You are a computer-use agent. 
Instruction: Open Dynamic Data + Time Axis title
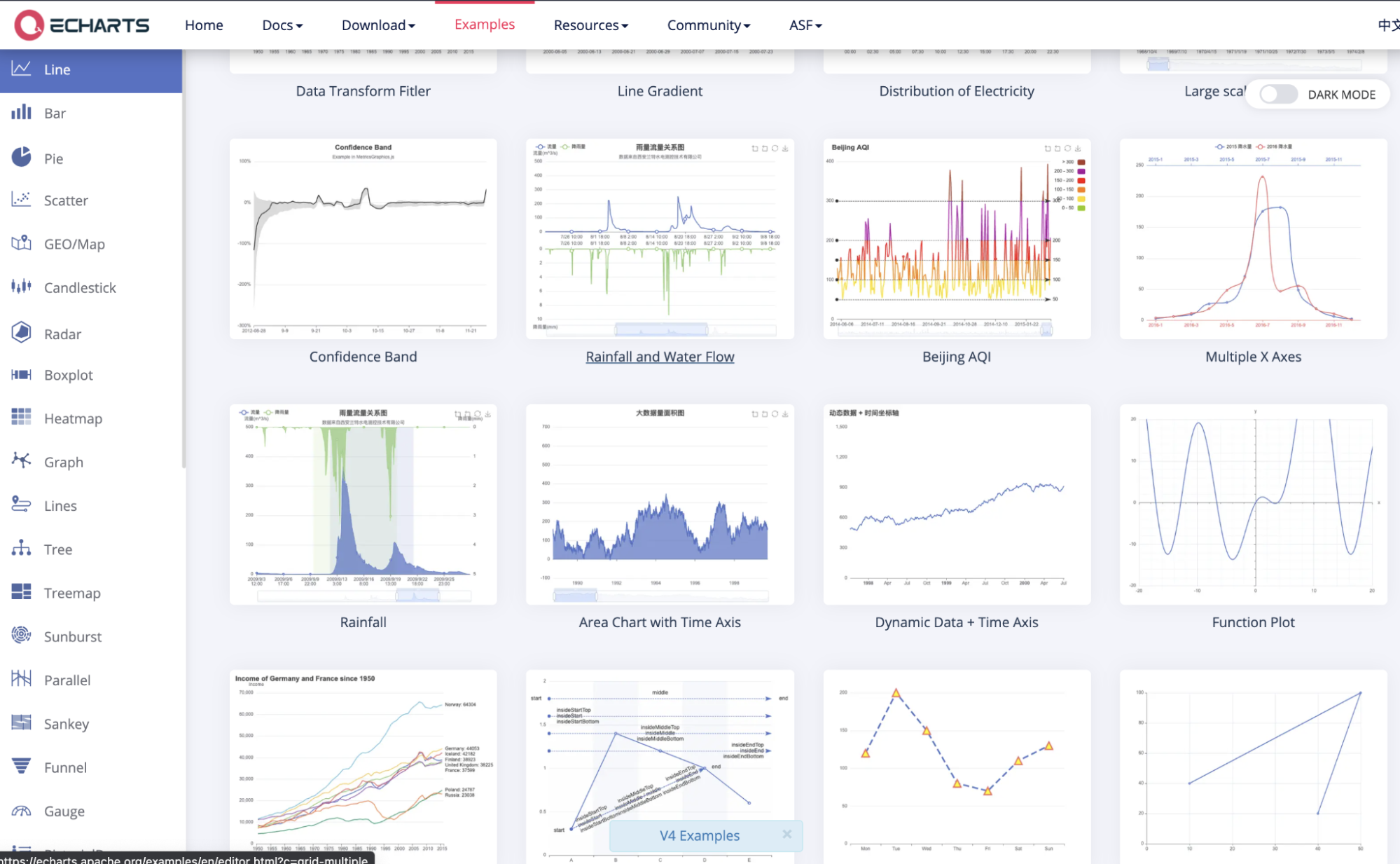click(957, 622)
